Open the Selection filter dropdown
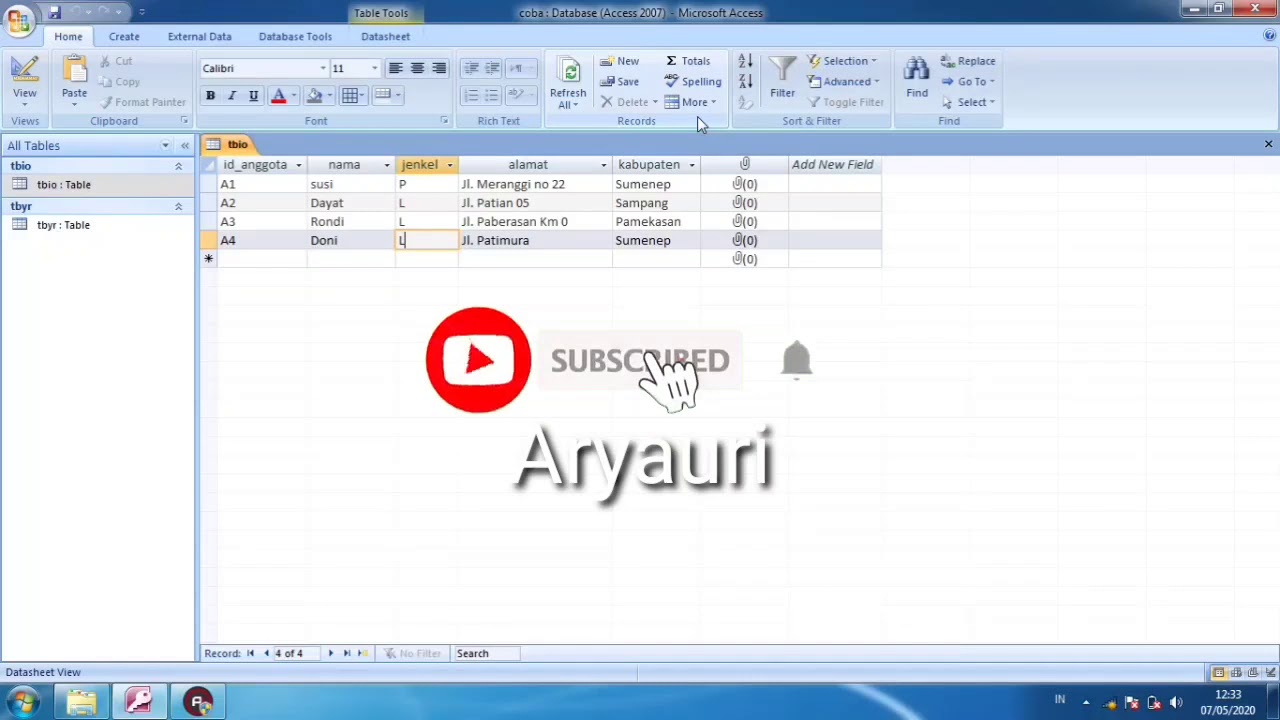This screenshot has height=720, width=1280. coord(843,61)
